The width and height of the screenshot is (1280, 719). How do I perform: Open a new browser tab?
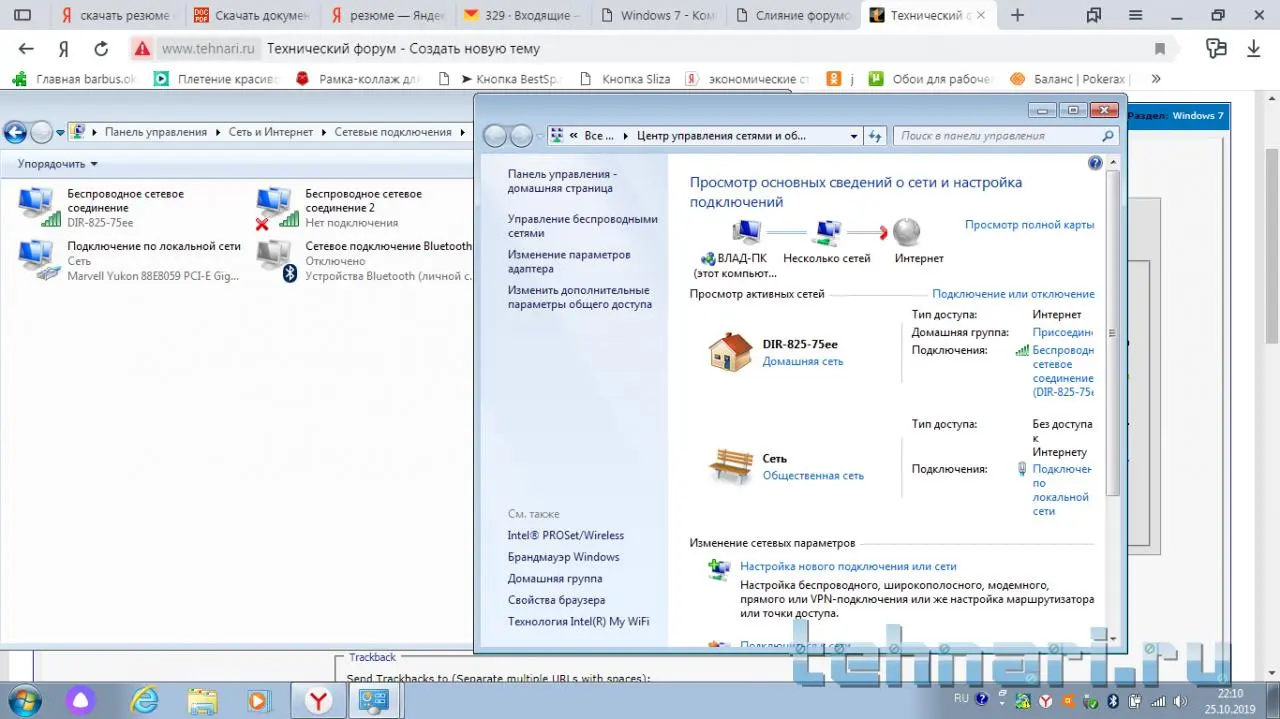[x=1018, y=15]
